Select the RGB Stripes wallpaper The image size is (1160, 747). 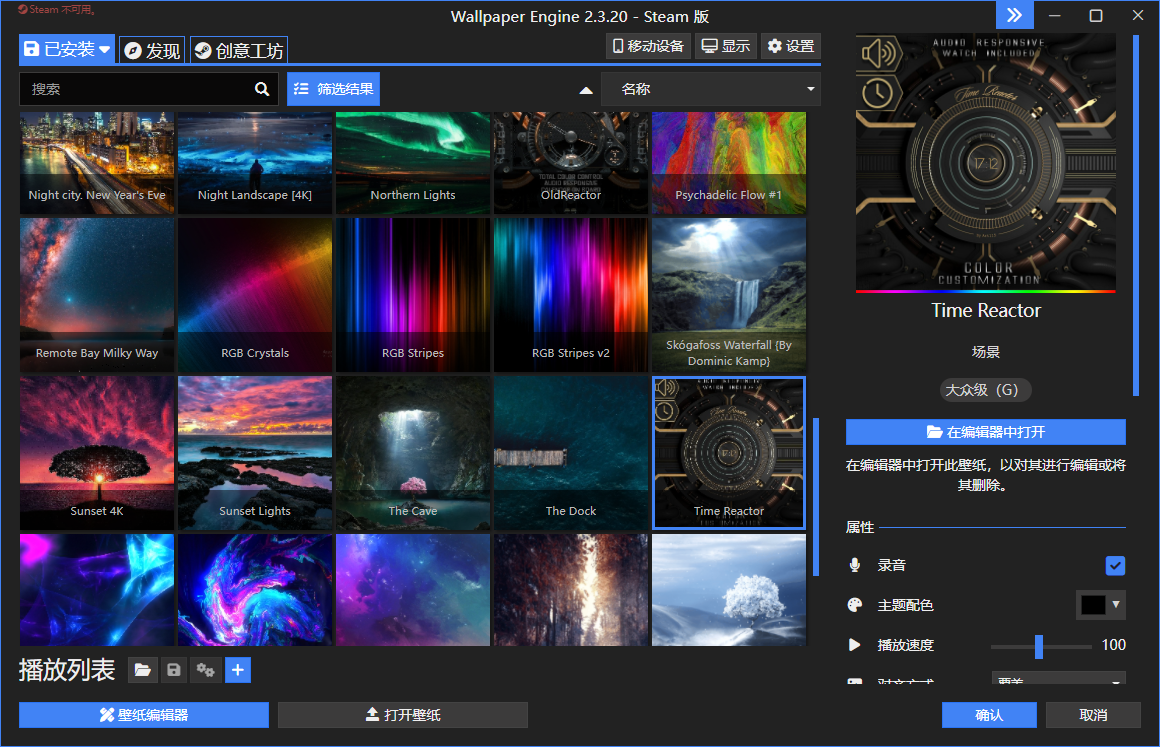tap(413, 294)
